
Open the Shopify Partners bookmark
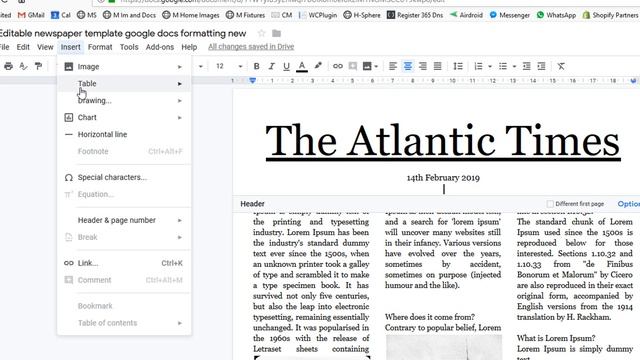(611, 15)
